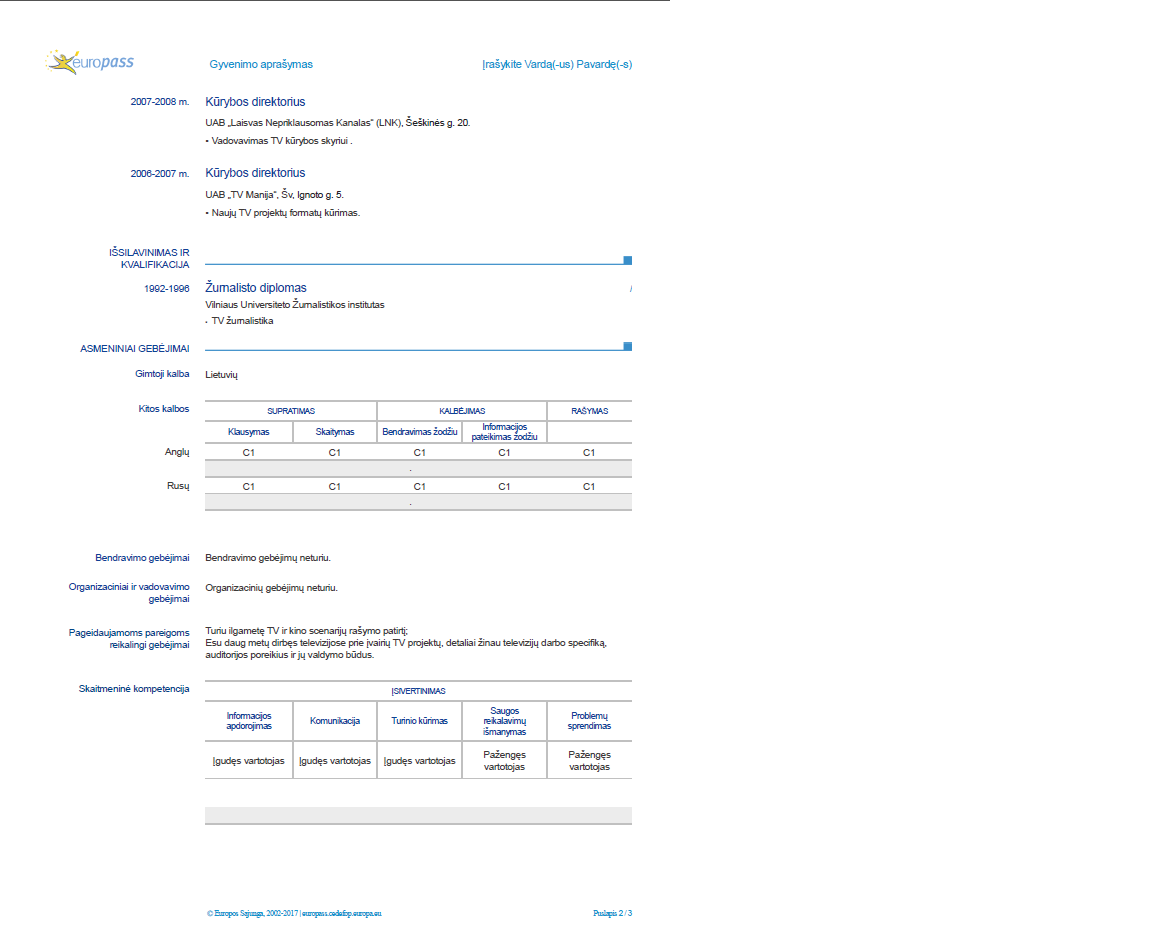Viewport: 1152px width, 951px height.
Task: Click the "Klausymas" column header
Action: [248, 432]
